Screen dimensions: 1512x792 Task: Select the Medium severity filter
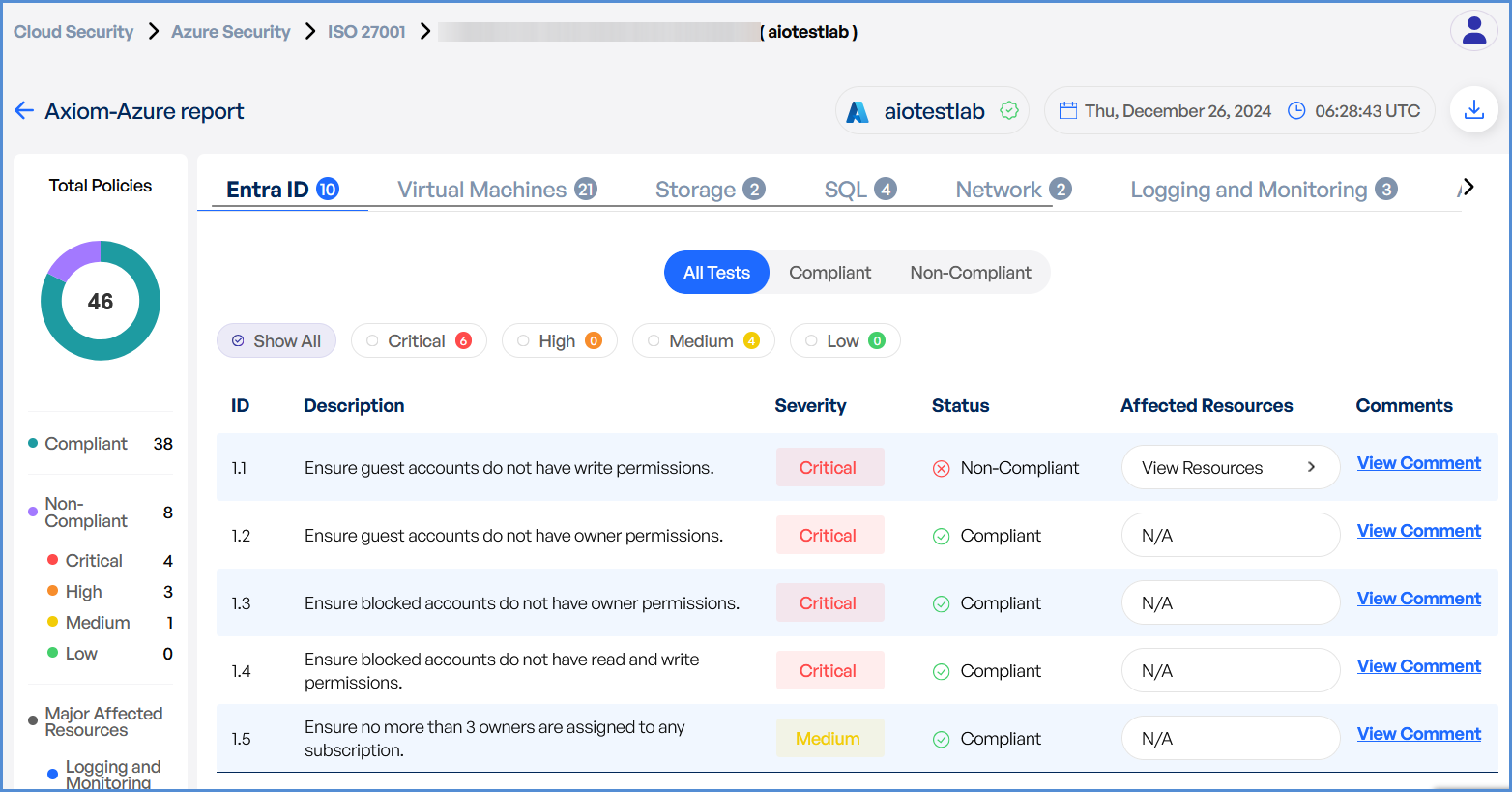pyautogui.click(x=703, y=340)
